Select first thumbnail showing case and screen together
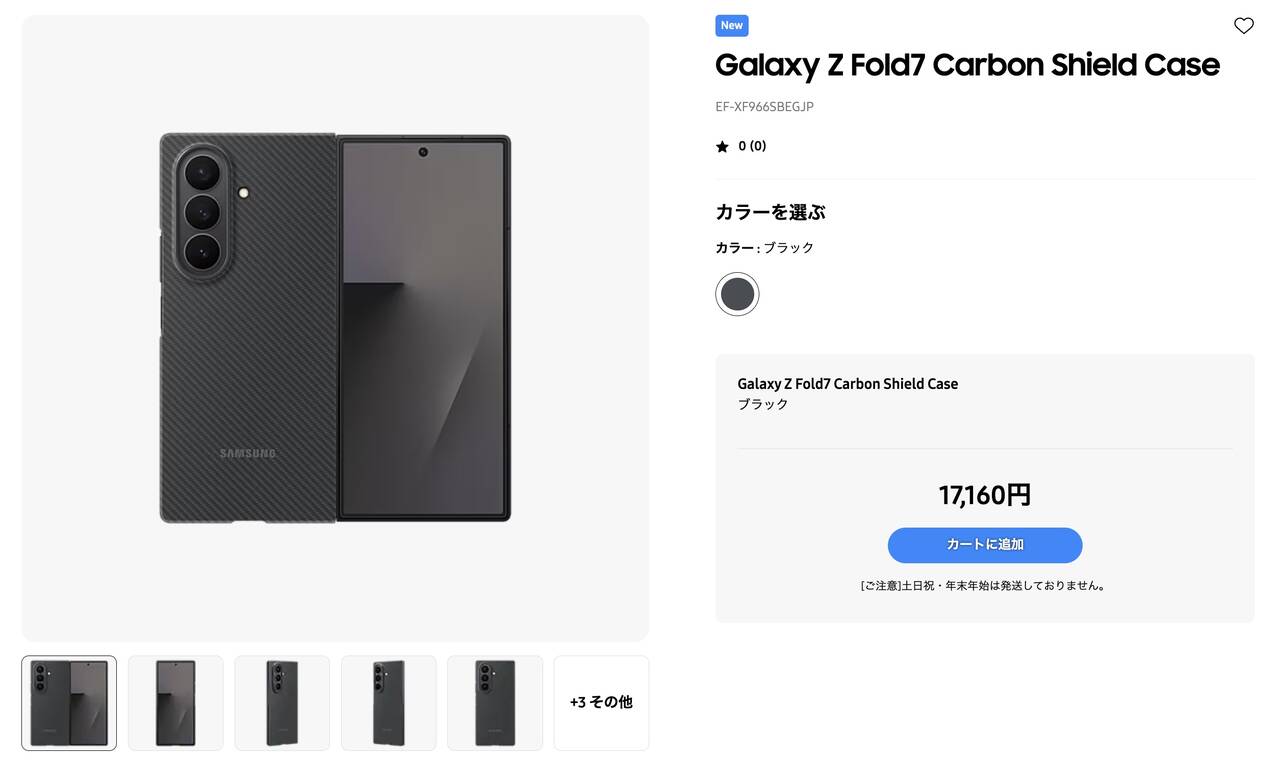 (x=69, y=703)
